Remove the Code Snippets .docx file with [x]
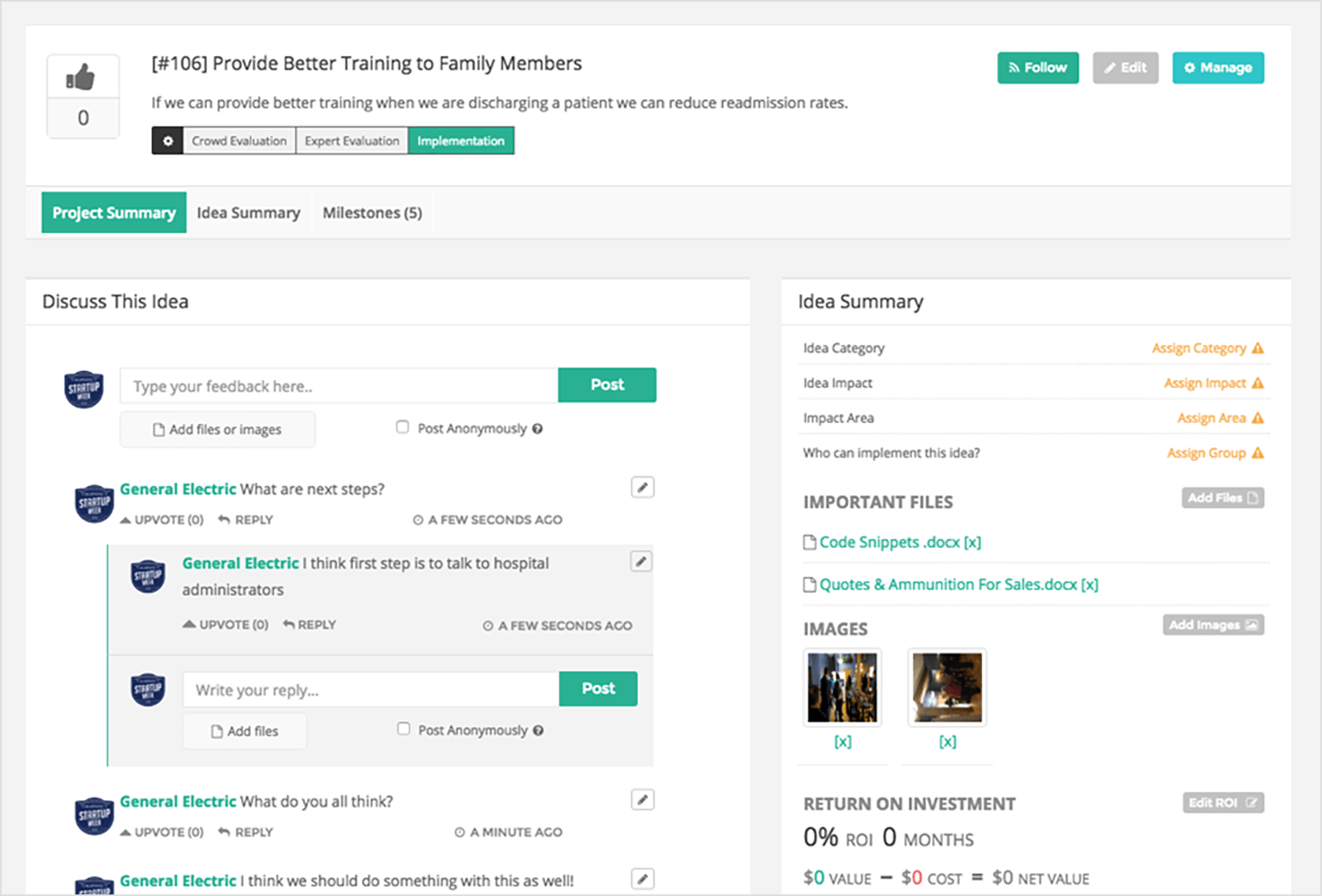 (973, 542)
